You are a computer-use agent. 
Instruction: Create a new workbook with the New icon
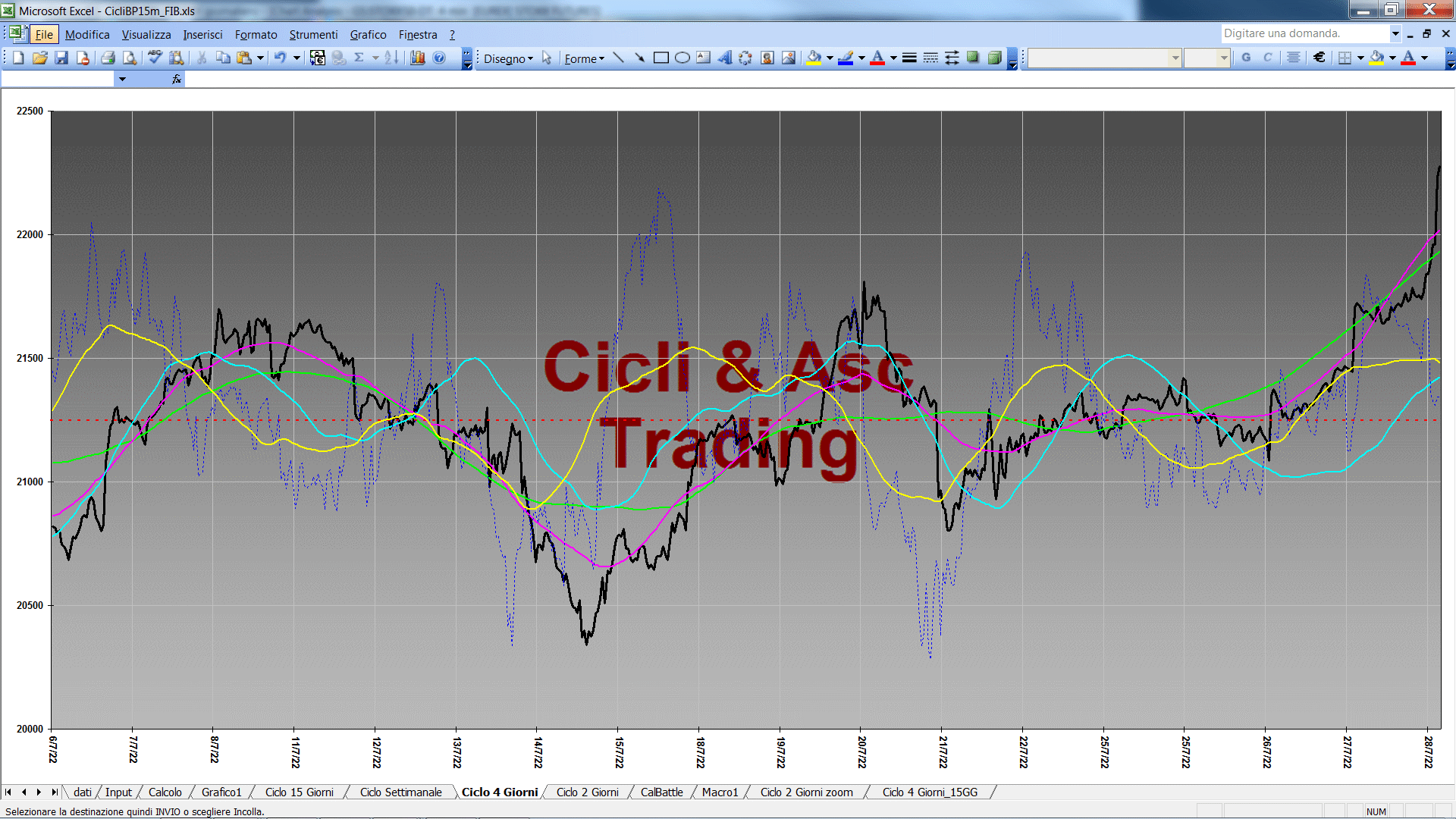click(x=19, y=58)
